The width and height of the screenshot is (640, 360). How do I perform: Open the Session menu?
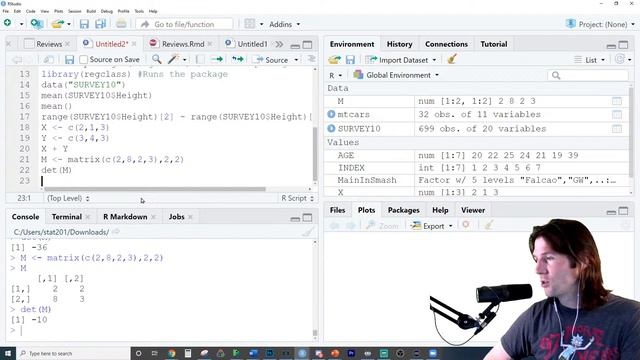[x=74, y=11]
